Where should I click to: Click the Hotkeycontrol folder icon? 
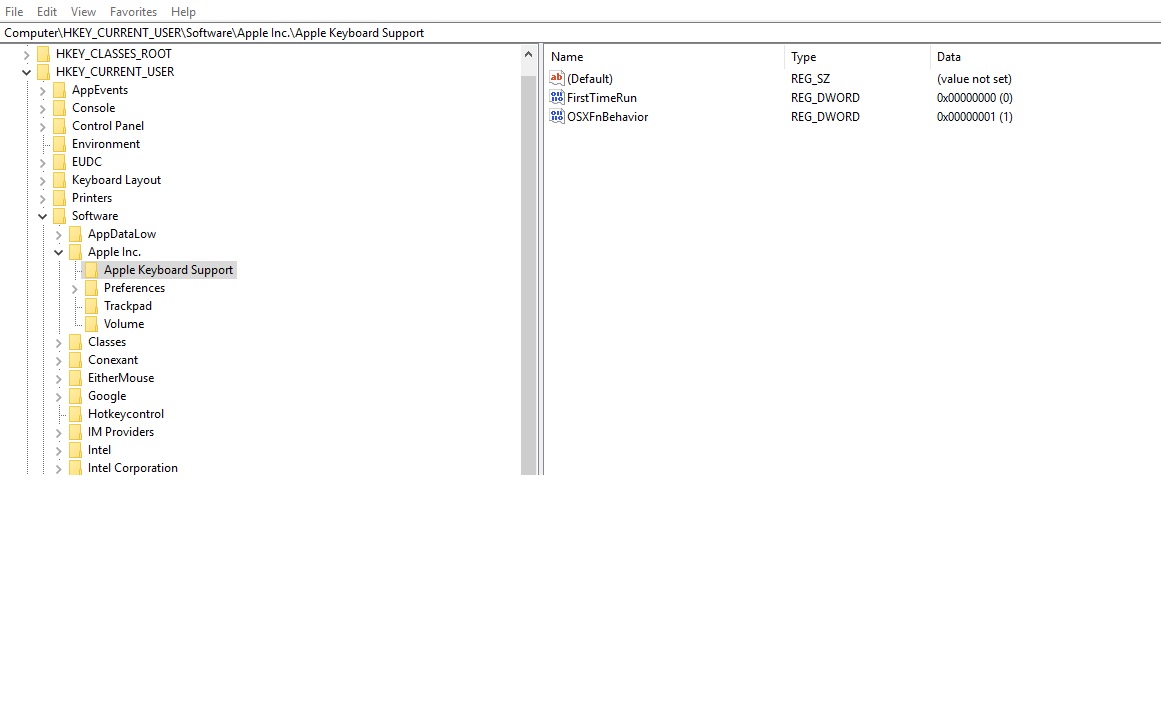point(76,414)
